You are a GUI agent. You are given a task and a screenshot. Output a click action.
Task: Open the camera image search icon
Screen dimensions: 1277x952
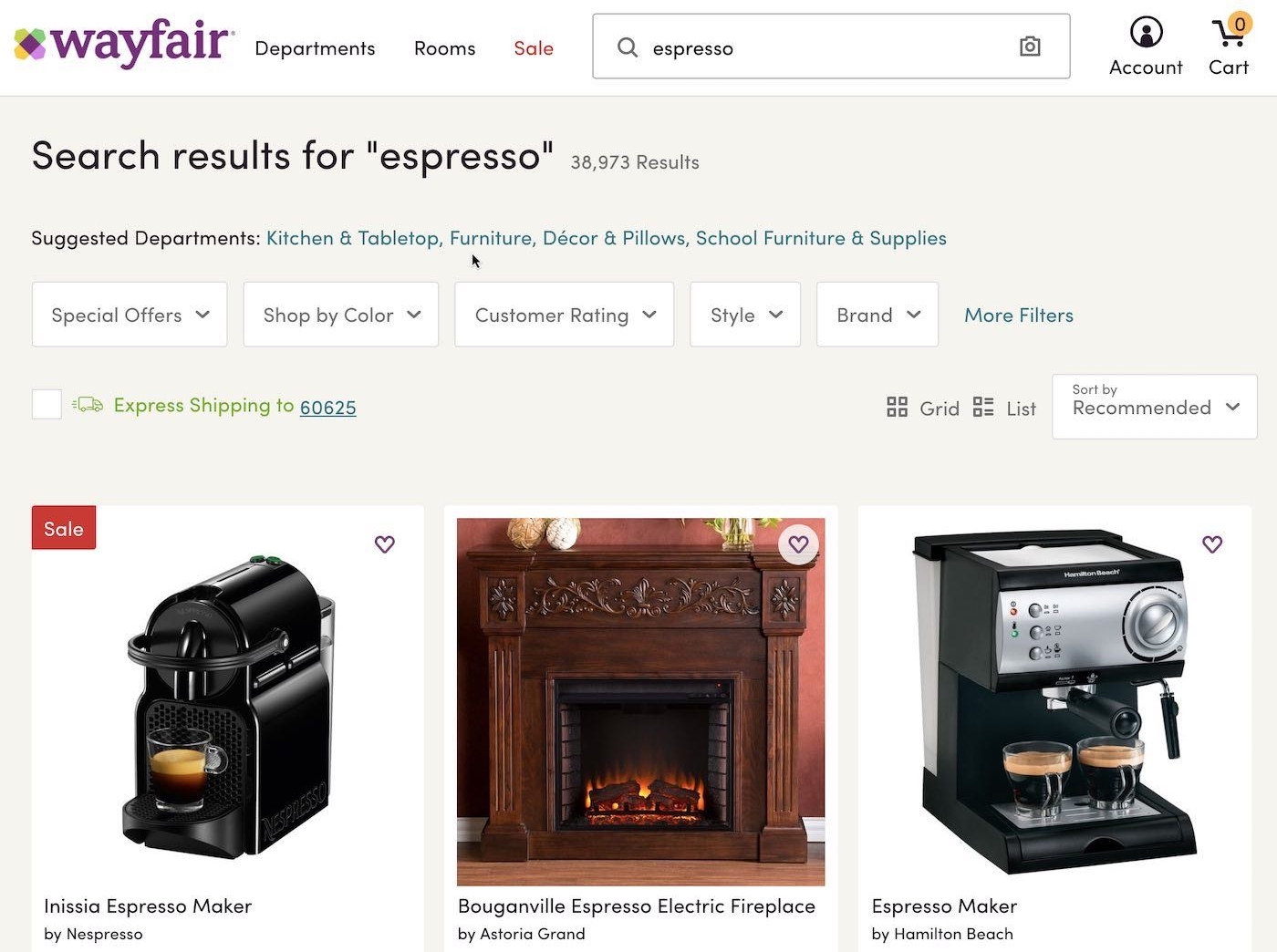point(1030,47)
